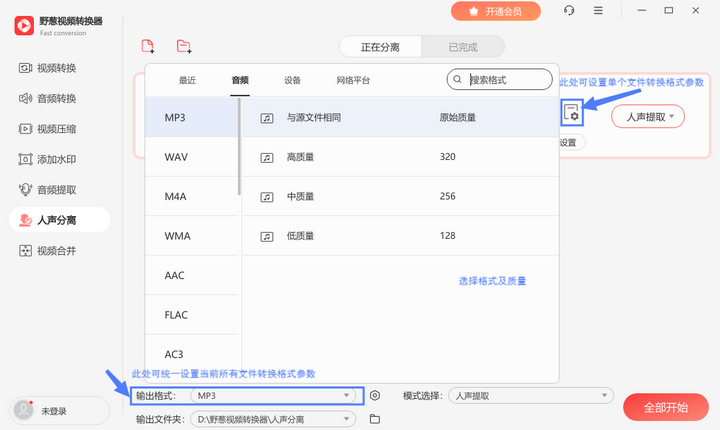Screen dimensions: 720x430
Task: Open the single file format settings icon
Action: [572, 112]
